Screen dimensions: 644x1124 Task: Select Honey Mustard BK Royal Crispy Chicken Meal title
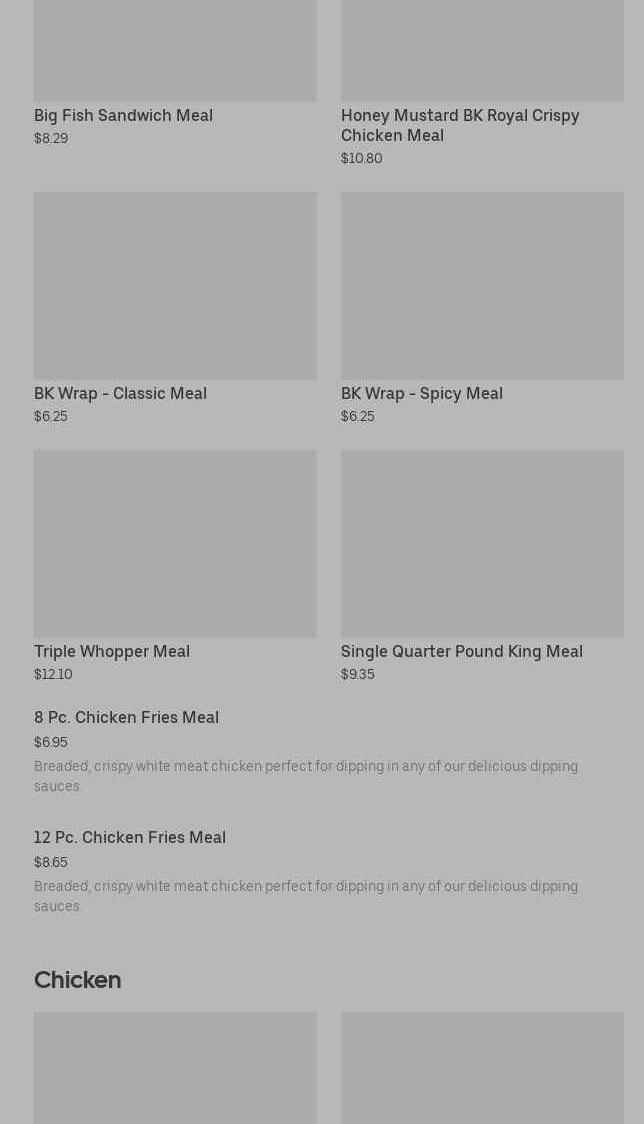tap(460, 126)
